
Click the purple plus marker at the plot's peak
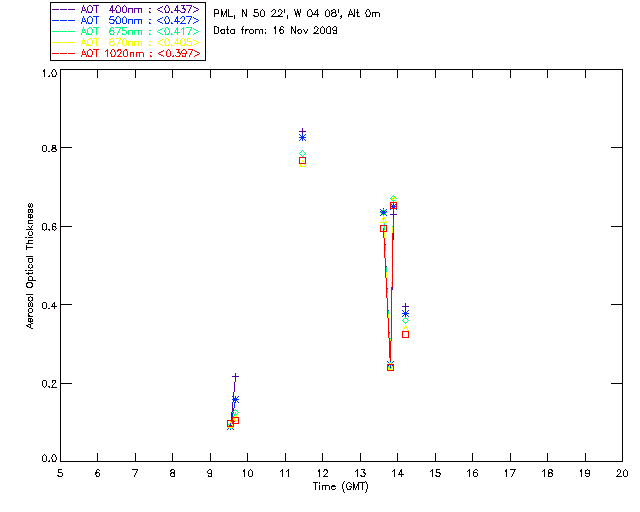[302, 132]
